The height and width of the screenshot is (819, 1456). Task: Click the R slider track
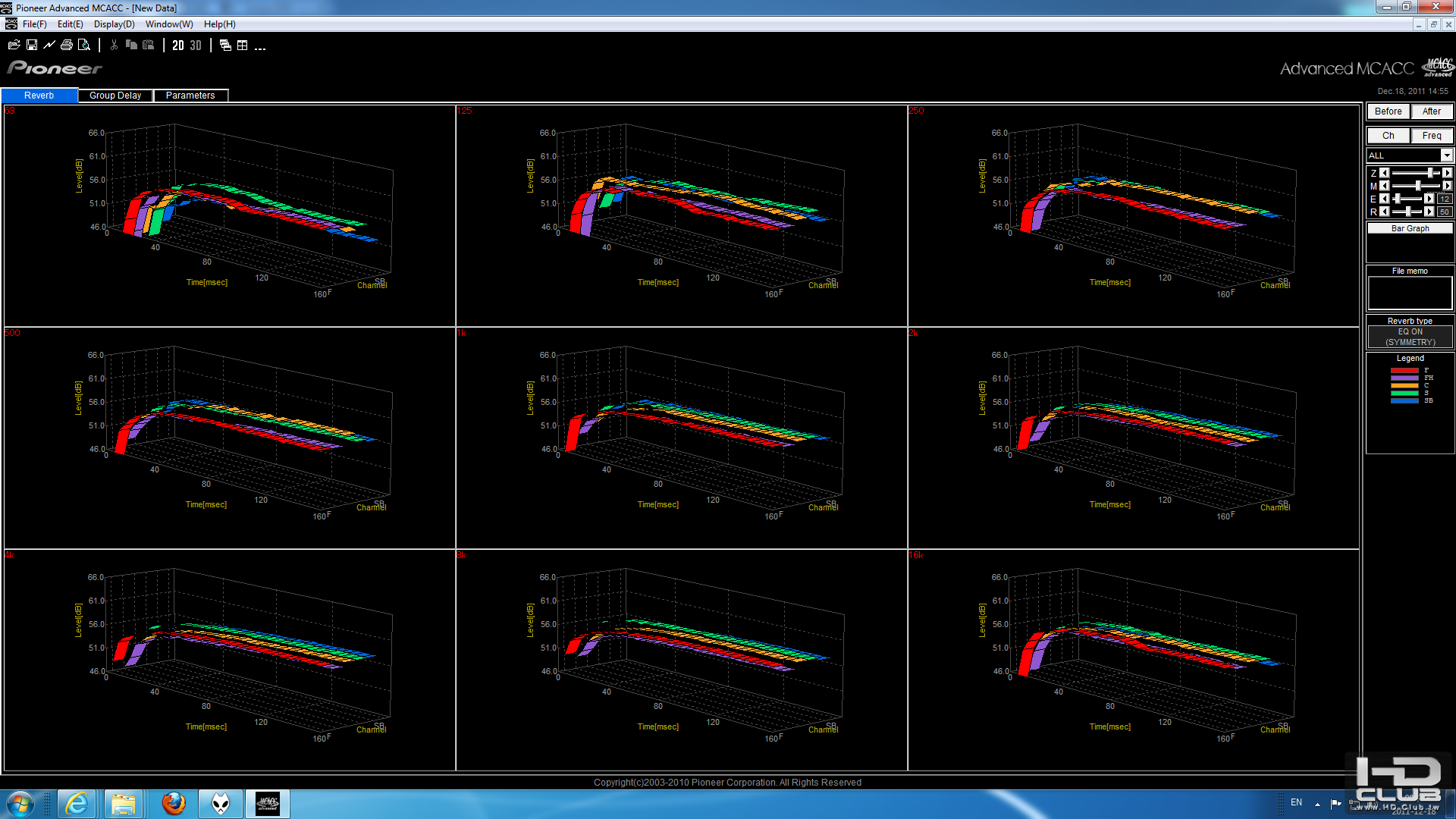1407,212
